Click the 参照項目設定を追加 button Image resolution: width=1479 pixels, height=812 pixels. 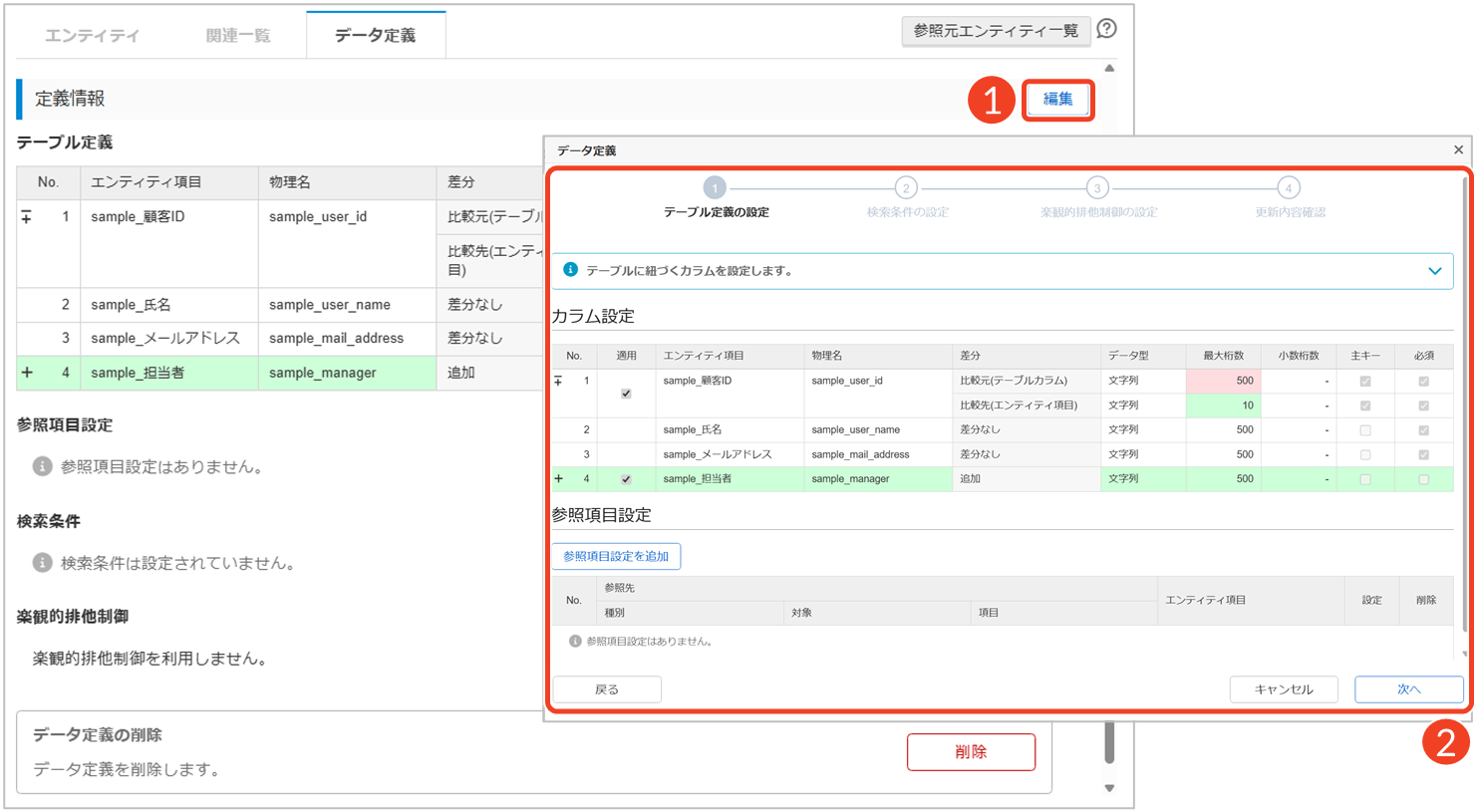[616, 556]
